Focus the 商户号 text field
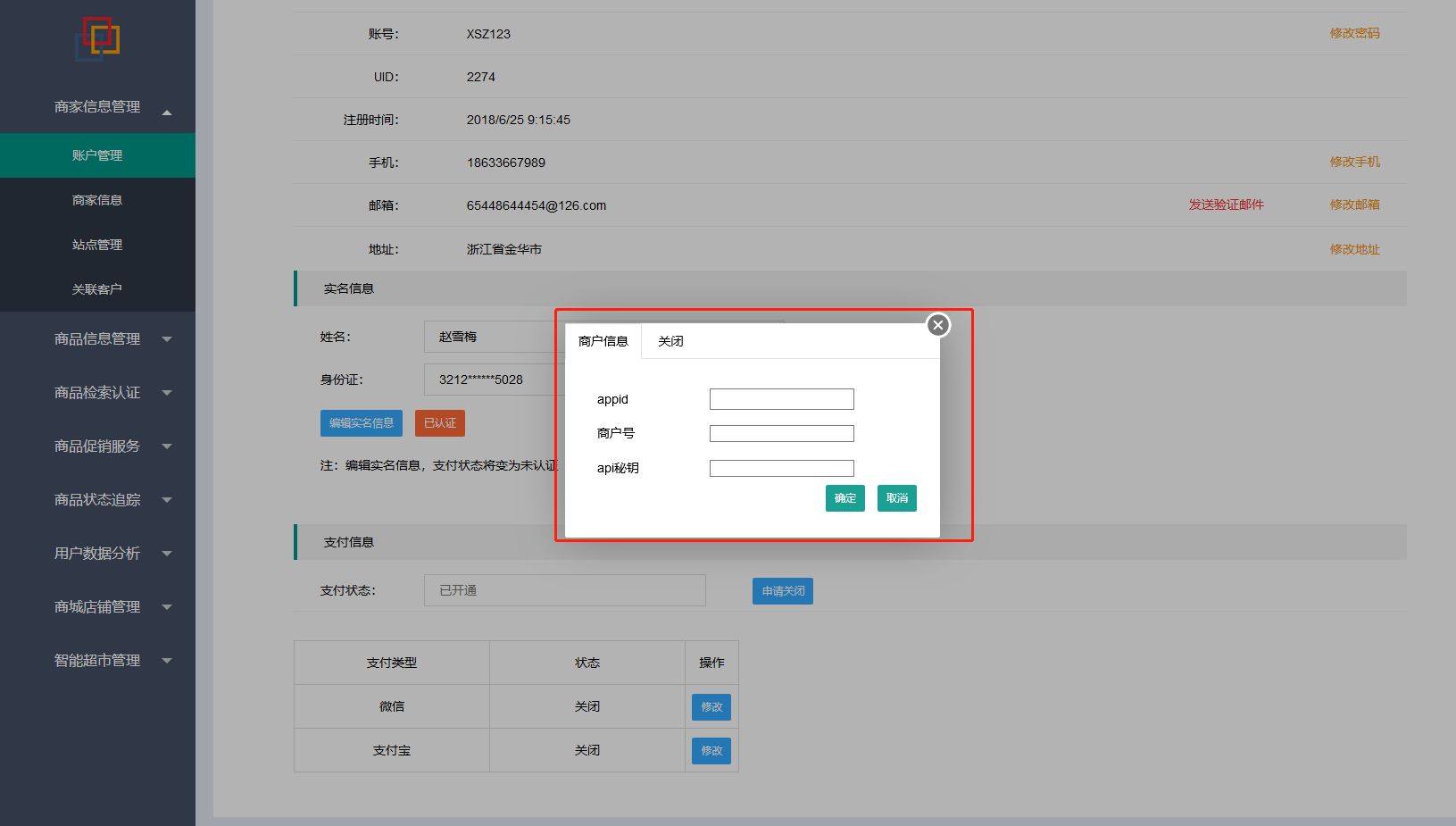This screenshot has width=1456, height=826. coord(781,434)
